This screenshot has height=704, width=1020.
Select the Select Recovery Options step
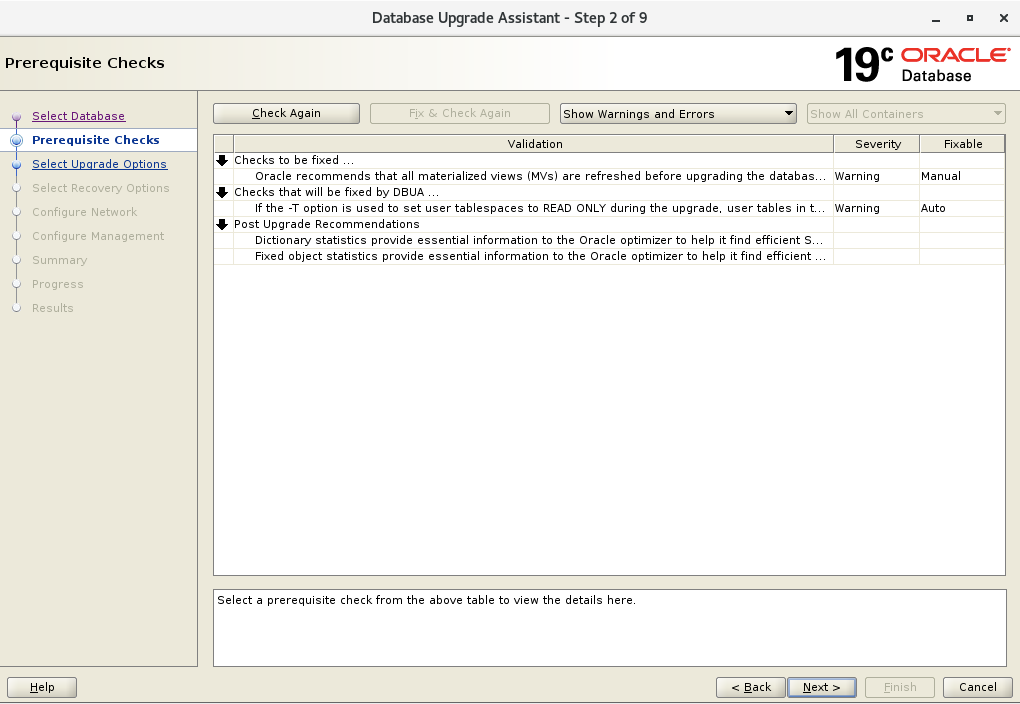pos(101,188)
